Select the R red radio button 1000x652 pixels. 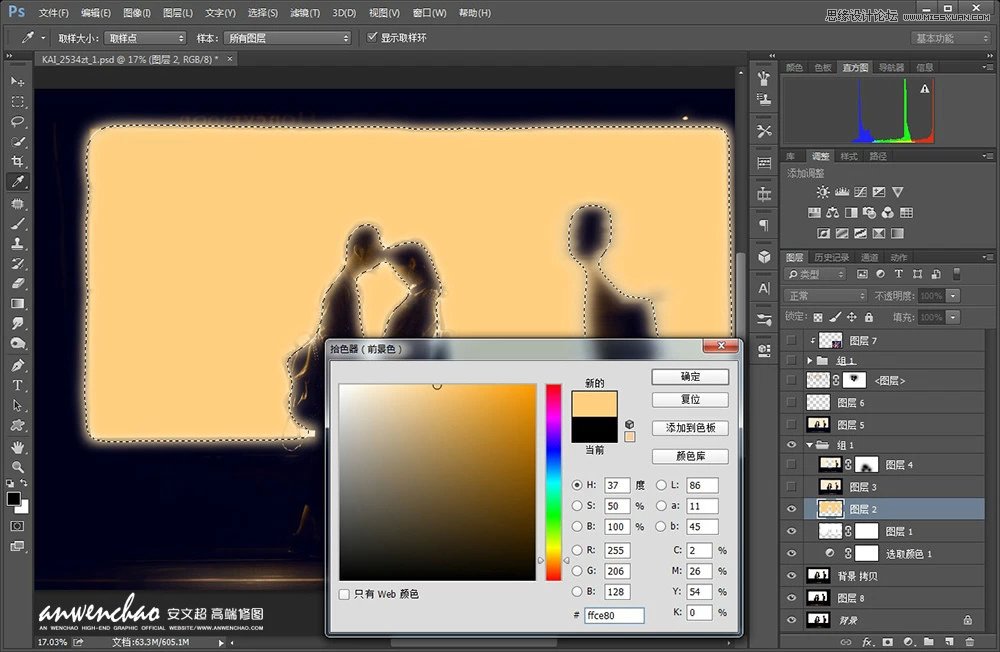tap(577, 550)
